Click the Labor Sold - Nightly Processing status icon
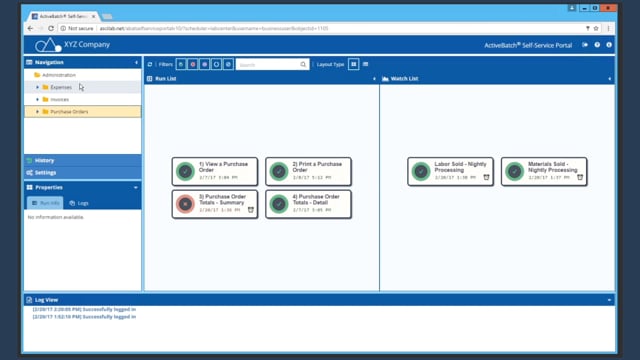Viewport: 640px width, 360px height. (x=421, y=171)
